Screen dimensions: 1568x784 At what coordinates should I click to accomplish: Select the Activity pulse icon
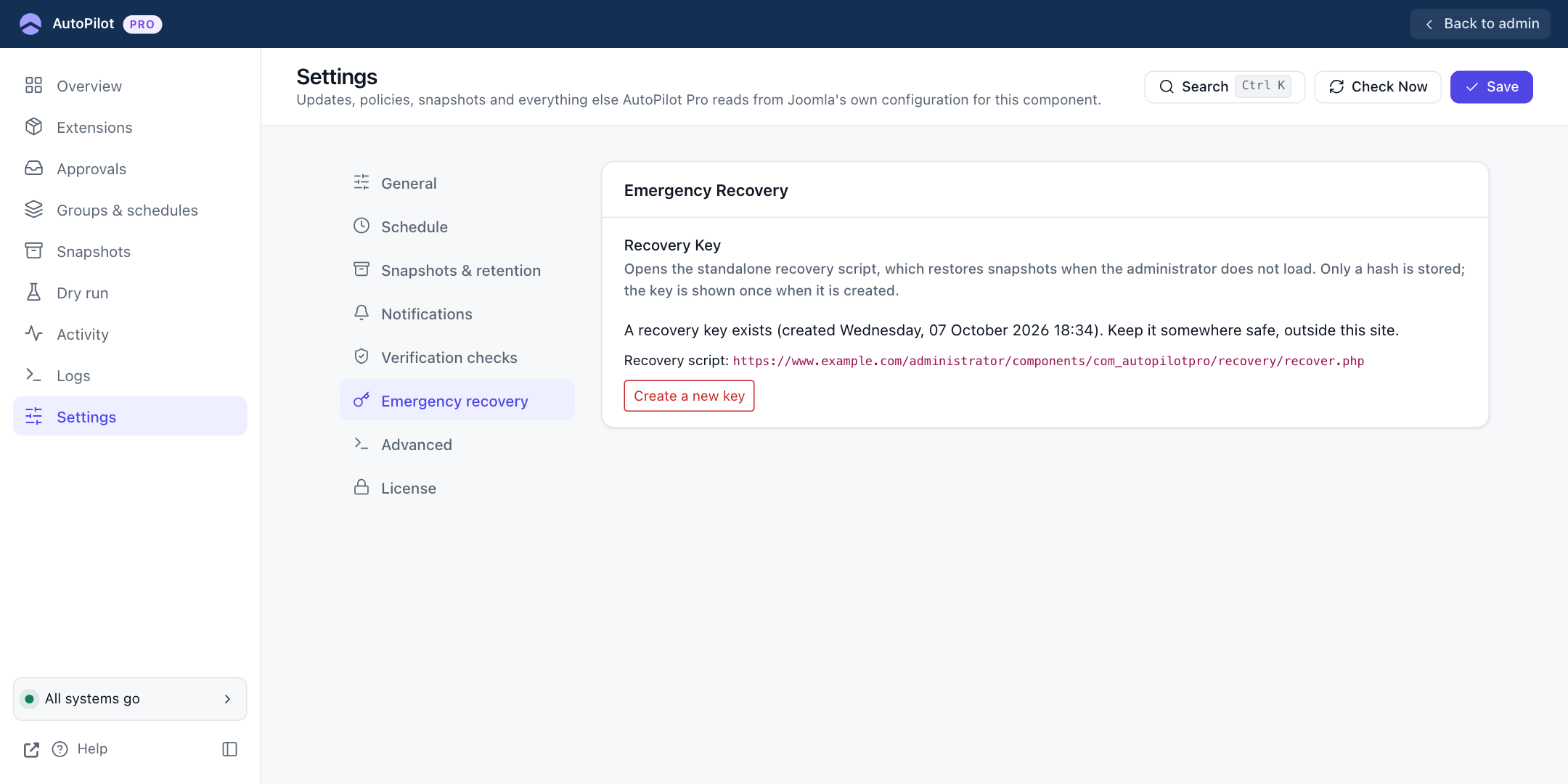pyautogui.click(x=33, y=334)
